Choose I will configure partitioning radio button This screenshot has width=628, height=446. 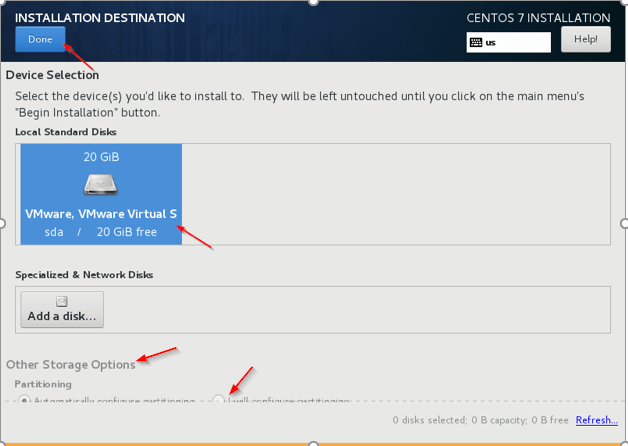pyautogui.click(x=218, y=399)
